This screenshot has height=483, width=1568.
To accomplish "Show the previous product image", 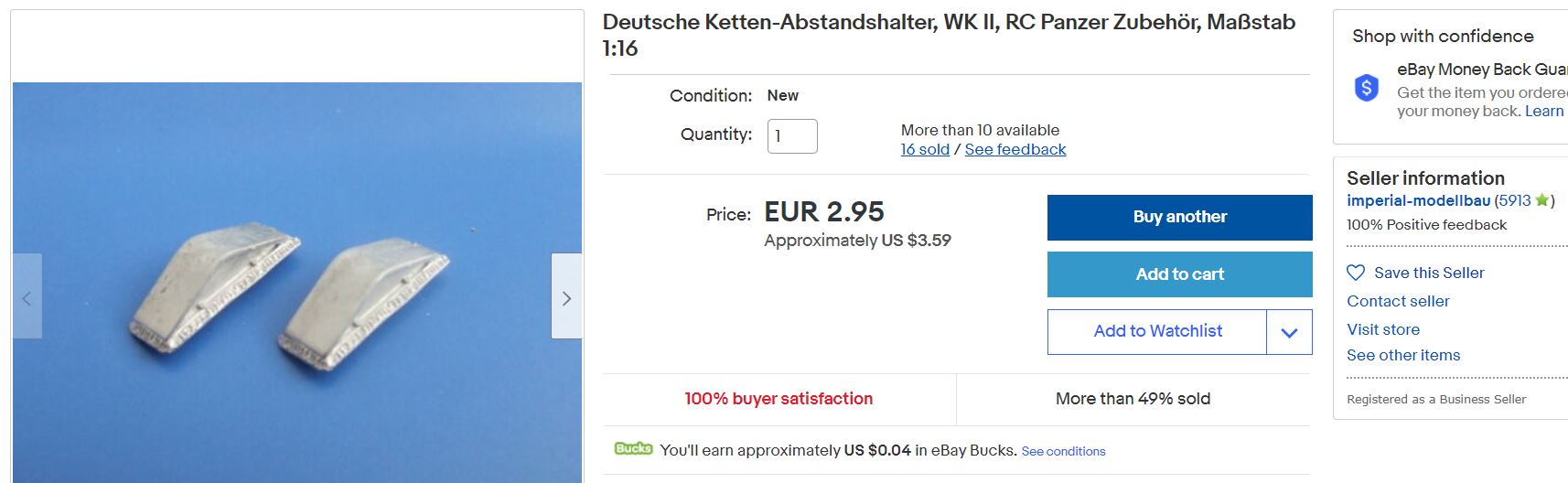I will (27, 297).
